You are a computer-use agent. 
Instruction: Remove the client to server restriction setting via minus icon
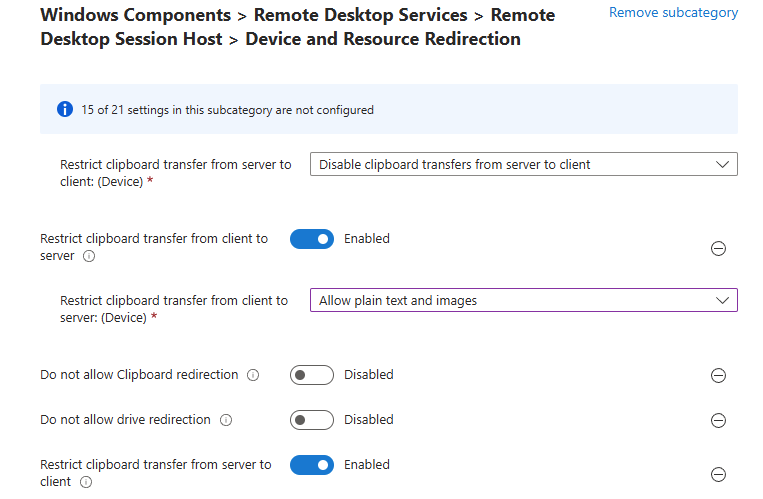[x=717, y=249]
